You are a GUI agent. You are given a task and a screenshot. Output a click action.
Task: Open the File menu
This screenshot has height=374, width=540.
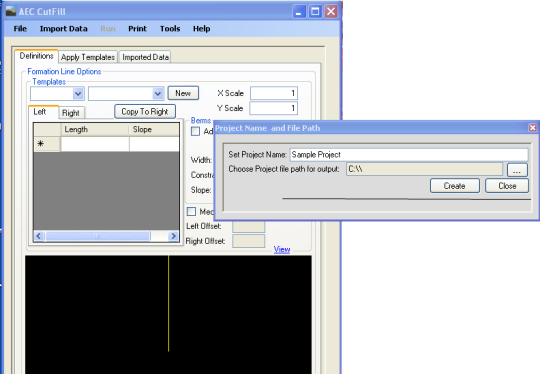tap(20, 29)
